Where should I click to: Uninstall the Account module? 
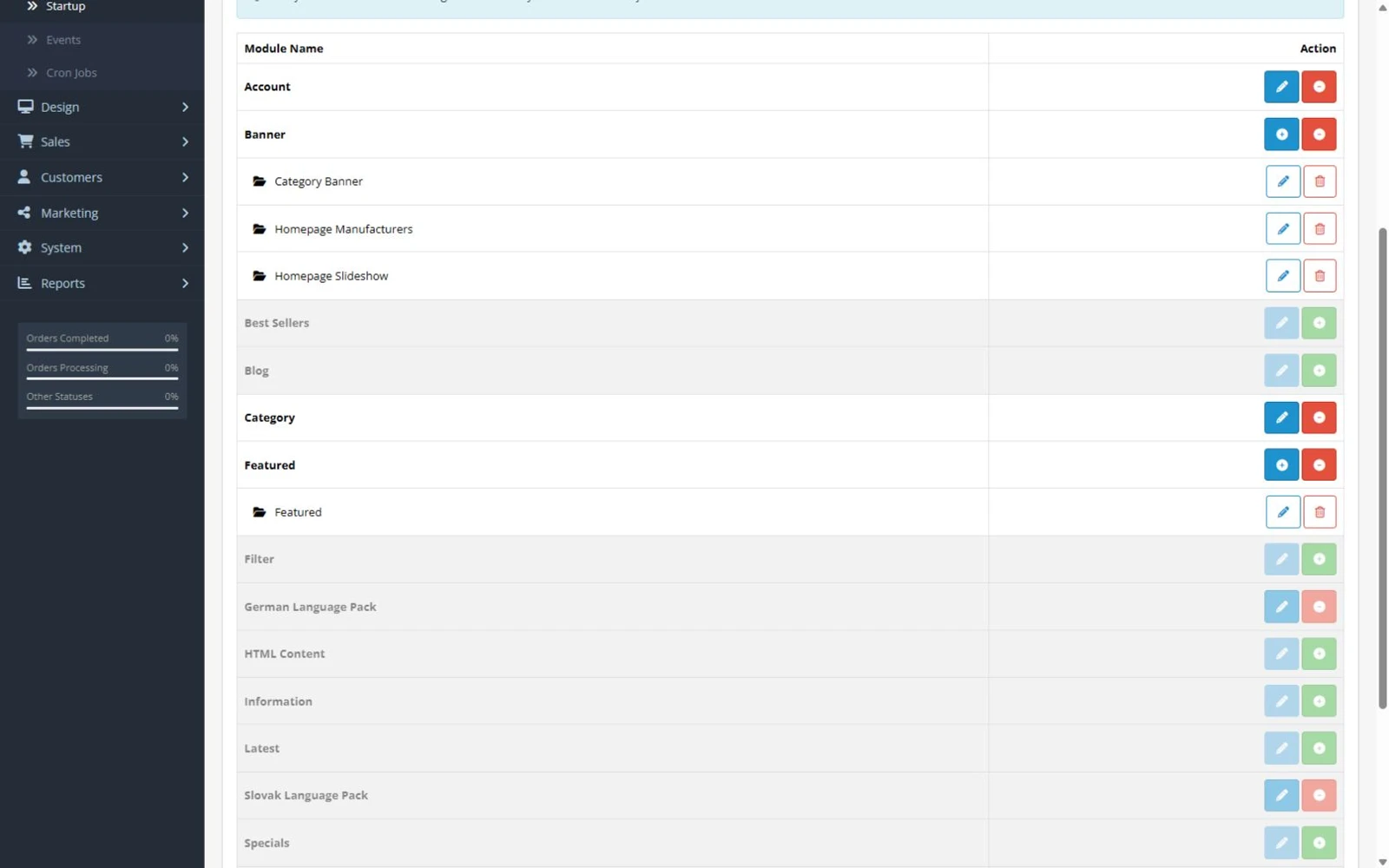pyautogui.click(x=1319, y=87)
